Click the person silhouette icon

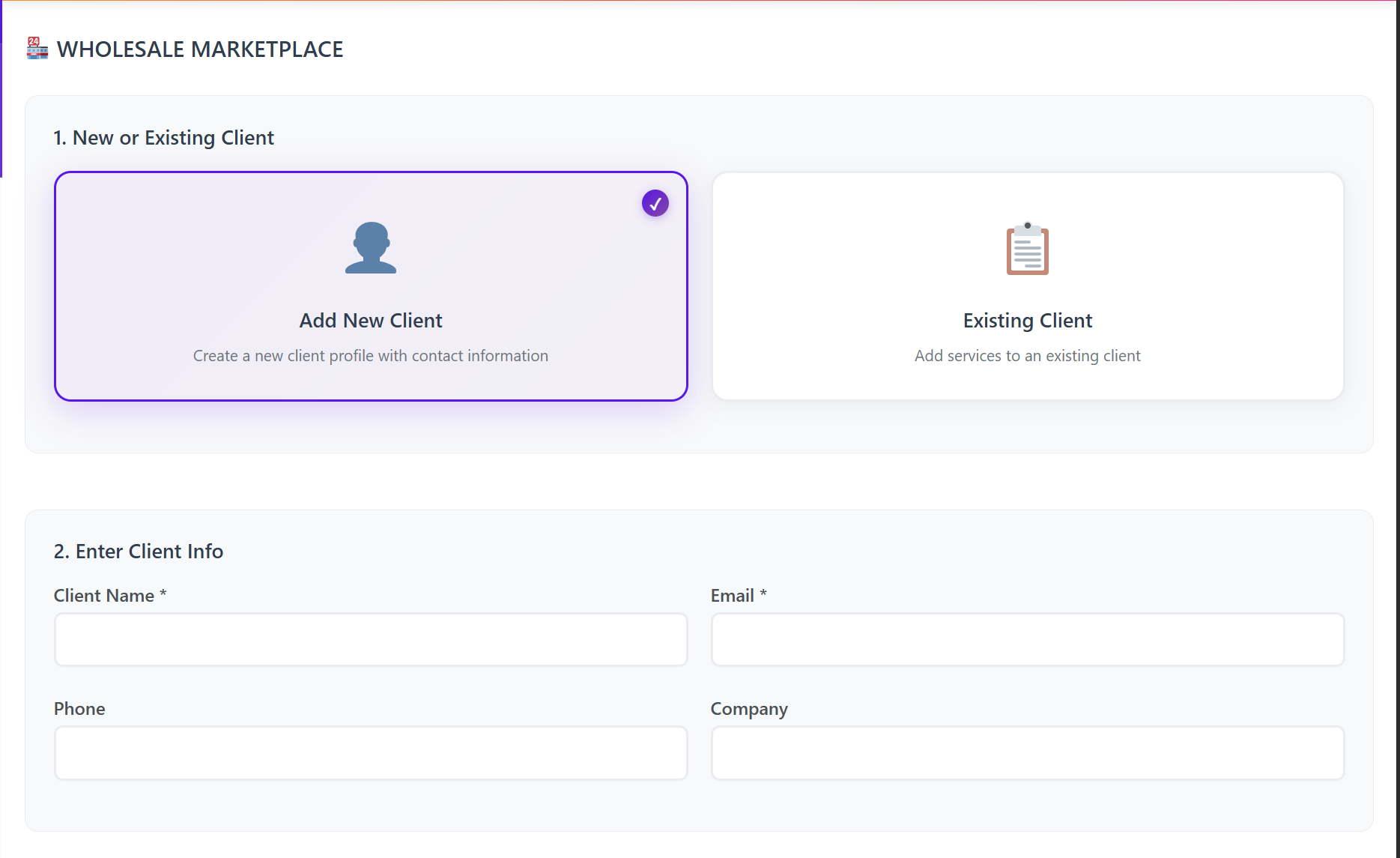(371, 248)
